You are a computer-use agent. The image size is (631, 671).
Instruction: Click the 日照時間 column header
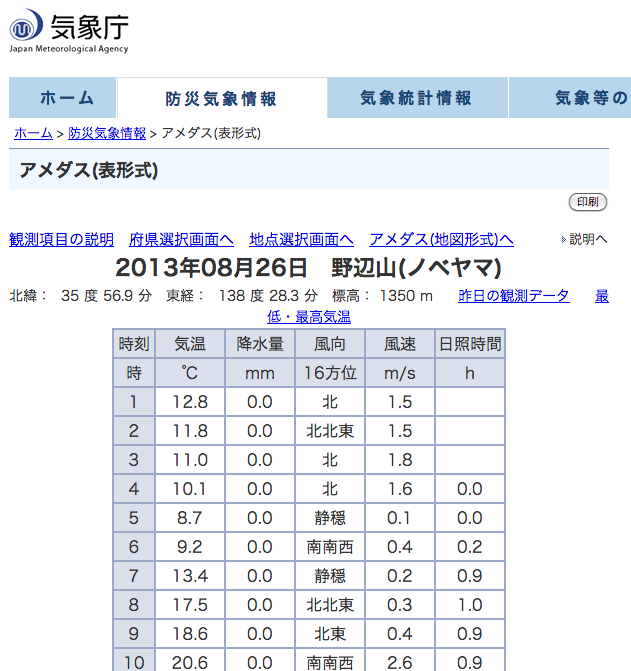[470, 344]
